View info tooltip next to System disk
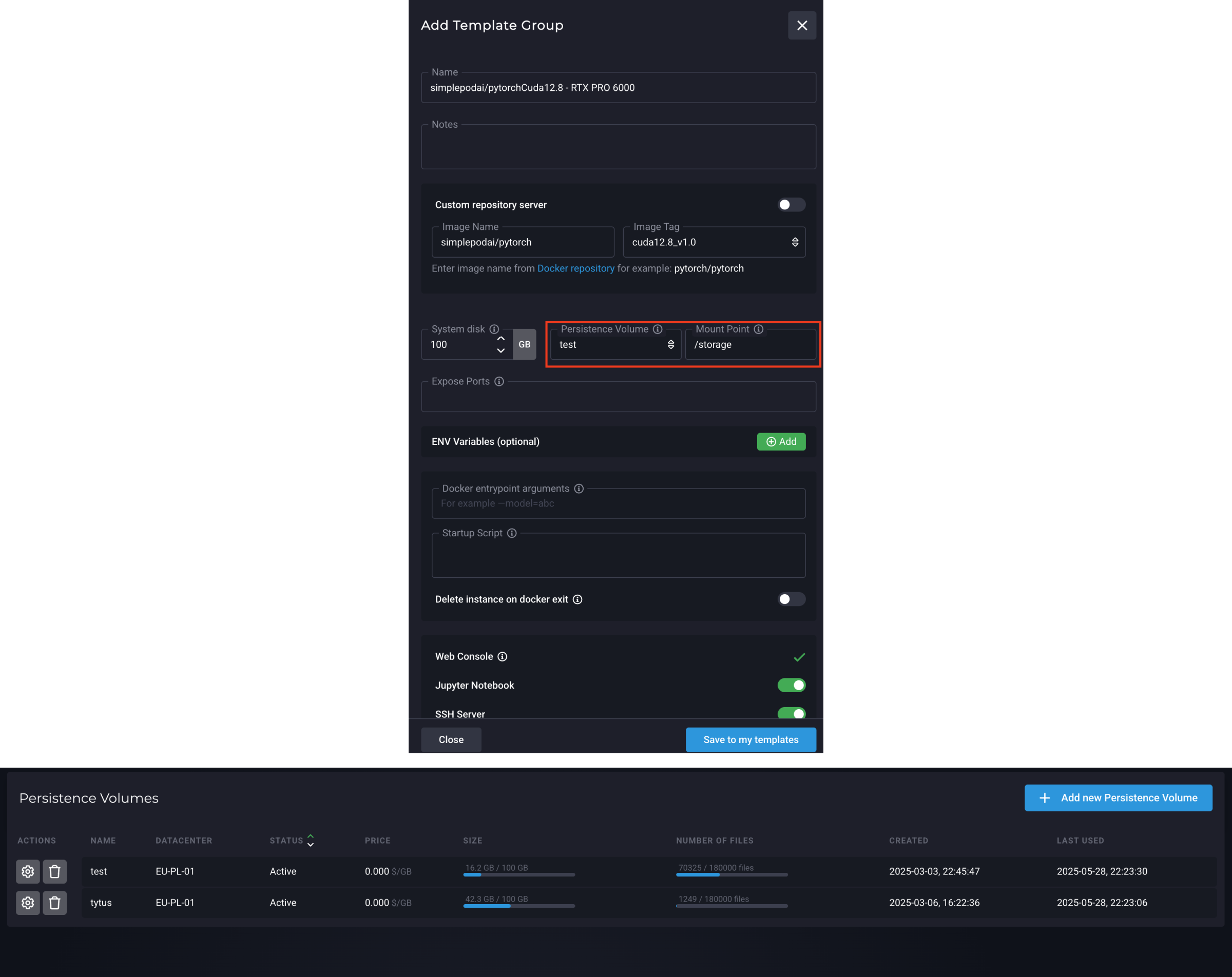1232x977 pixels. coord(494,329)
